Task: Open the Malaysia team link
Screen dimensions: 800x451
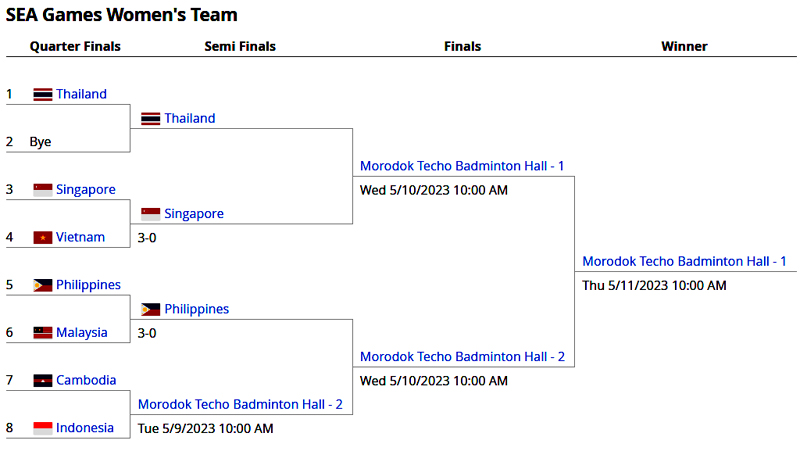Action: coord(82,333)
